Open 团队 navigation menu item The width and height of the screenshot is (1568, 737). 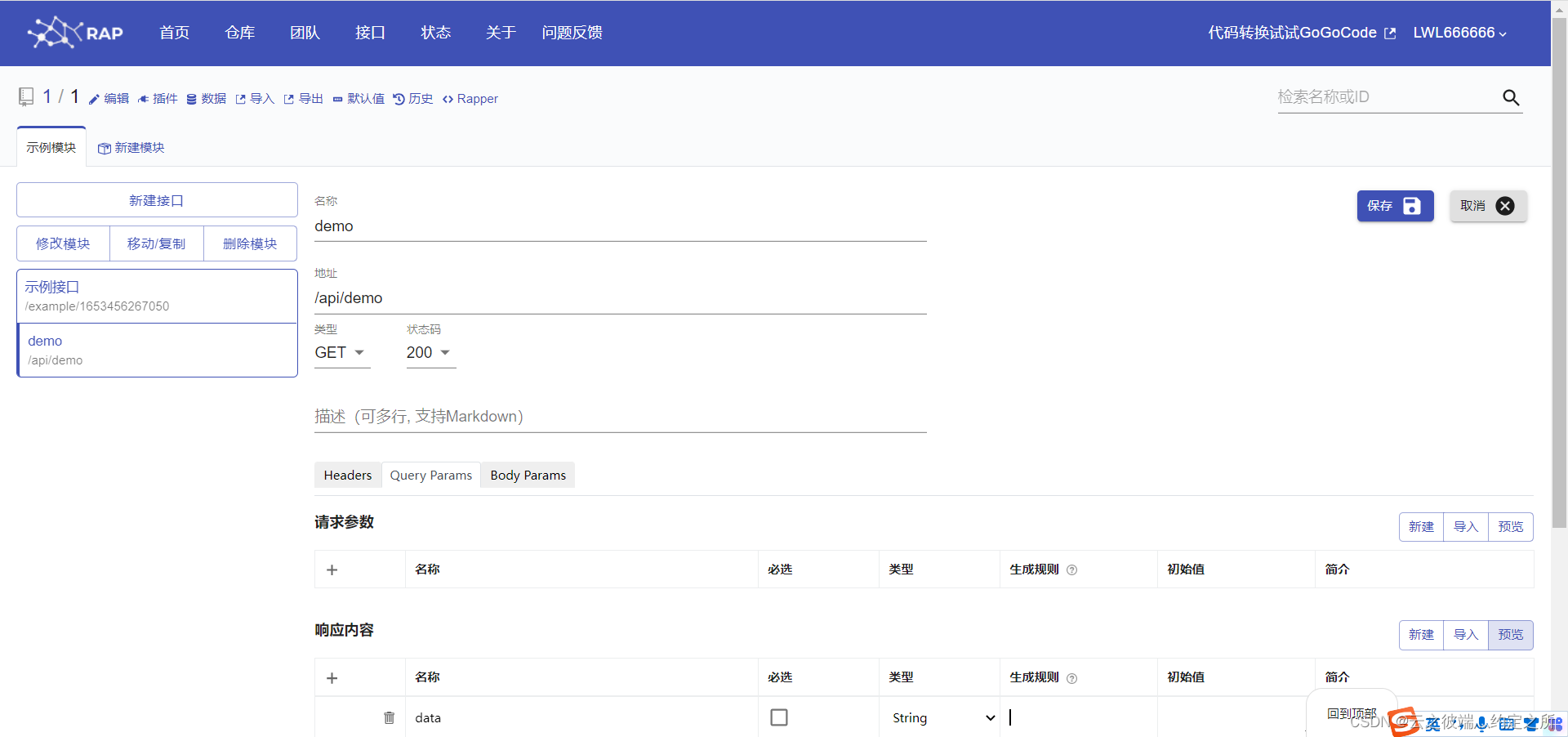pyautogui.click(x=305, y=33)
